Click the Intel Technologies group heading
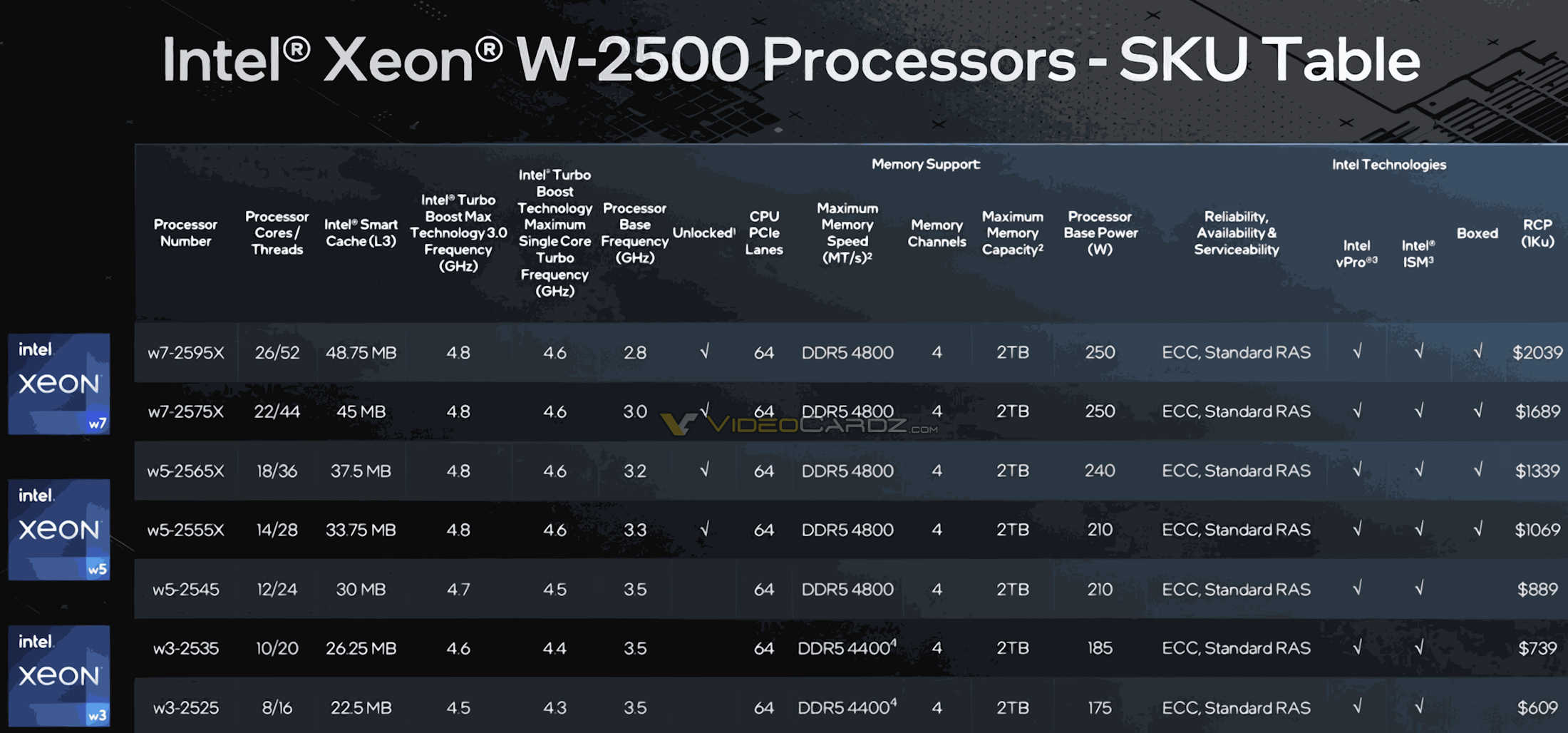 1388,165
